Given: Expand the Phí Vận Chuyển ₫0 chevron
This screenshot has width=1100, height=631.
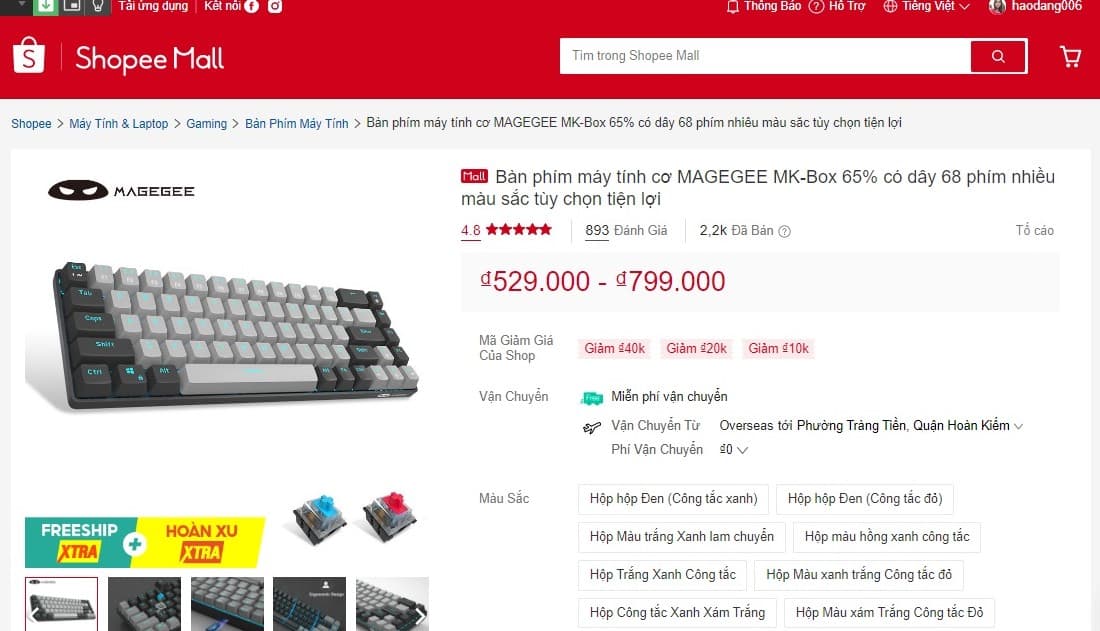Looking at the screenshot, I should (742, 450).
